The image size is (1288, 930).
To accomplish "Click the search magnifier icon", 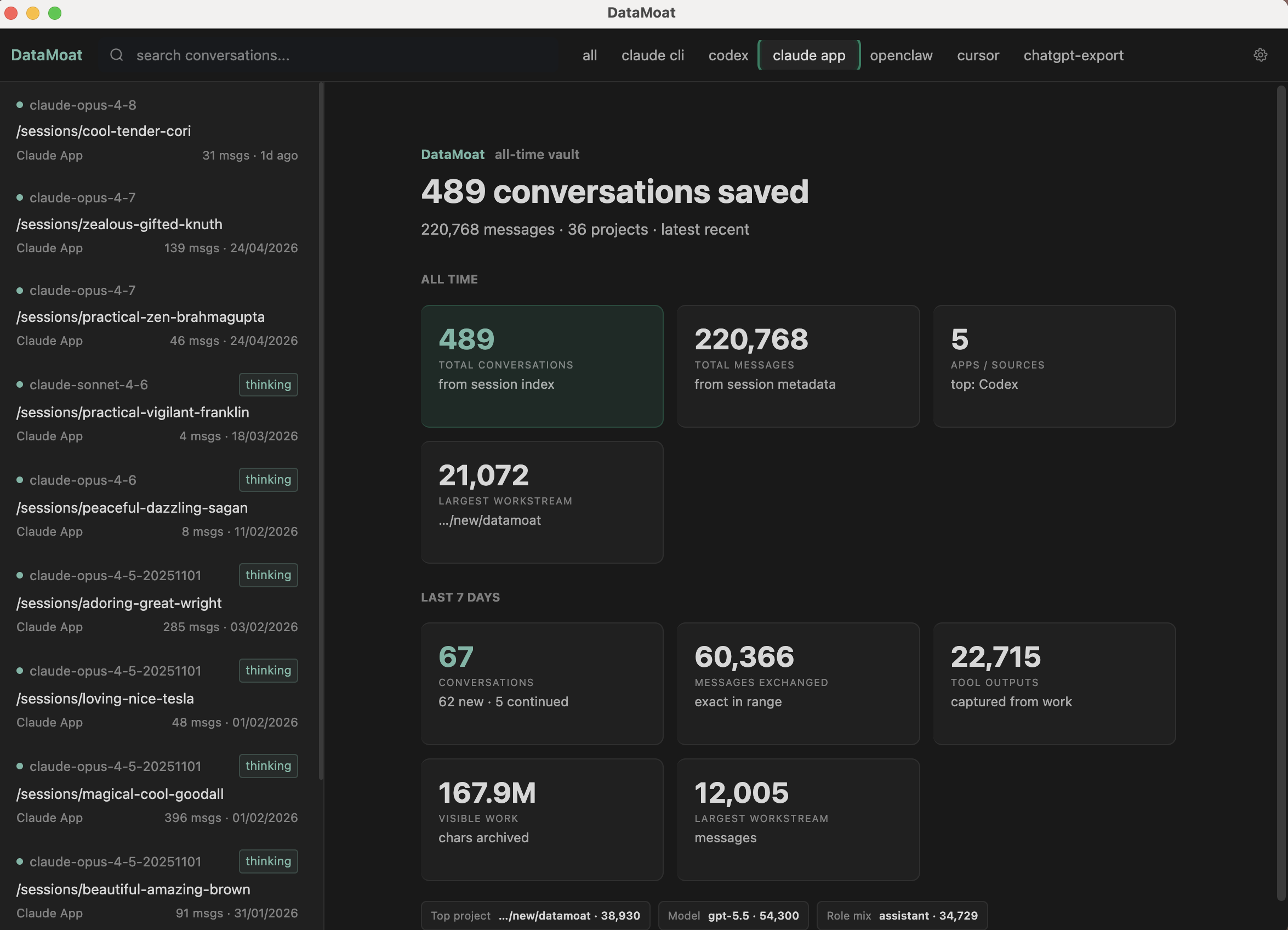I will tap(116, 55).
